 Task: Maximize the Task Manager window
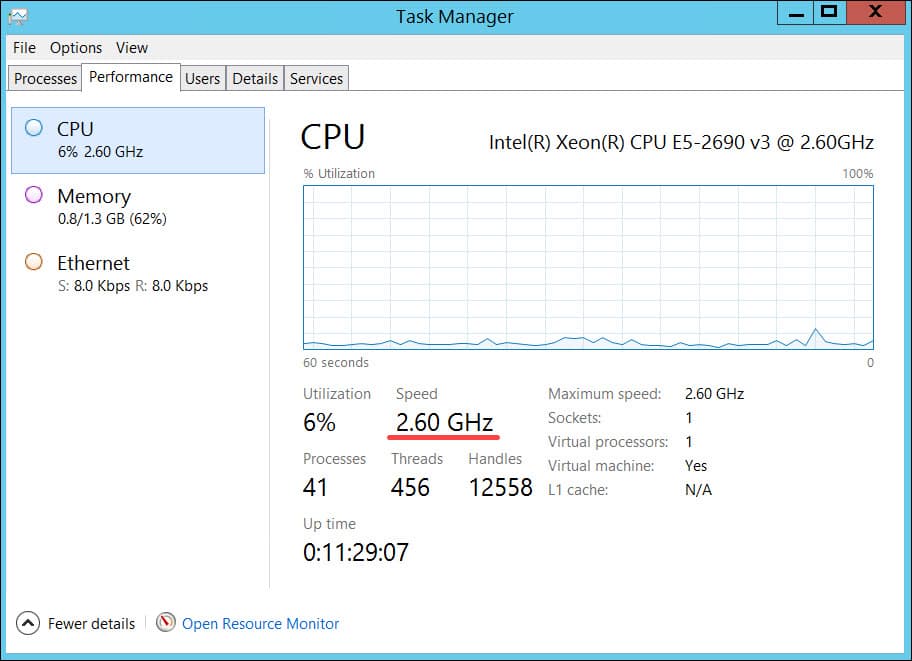827,13
